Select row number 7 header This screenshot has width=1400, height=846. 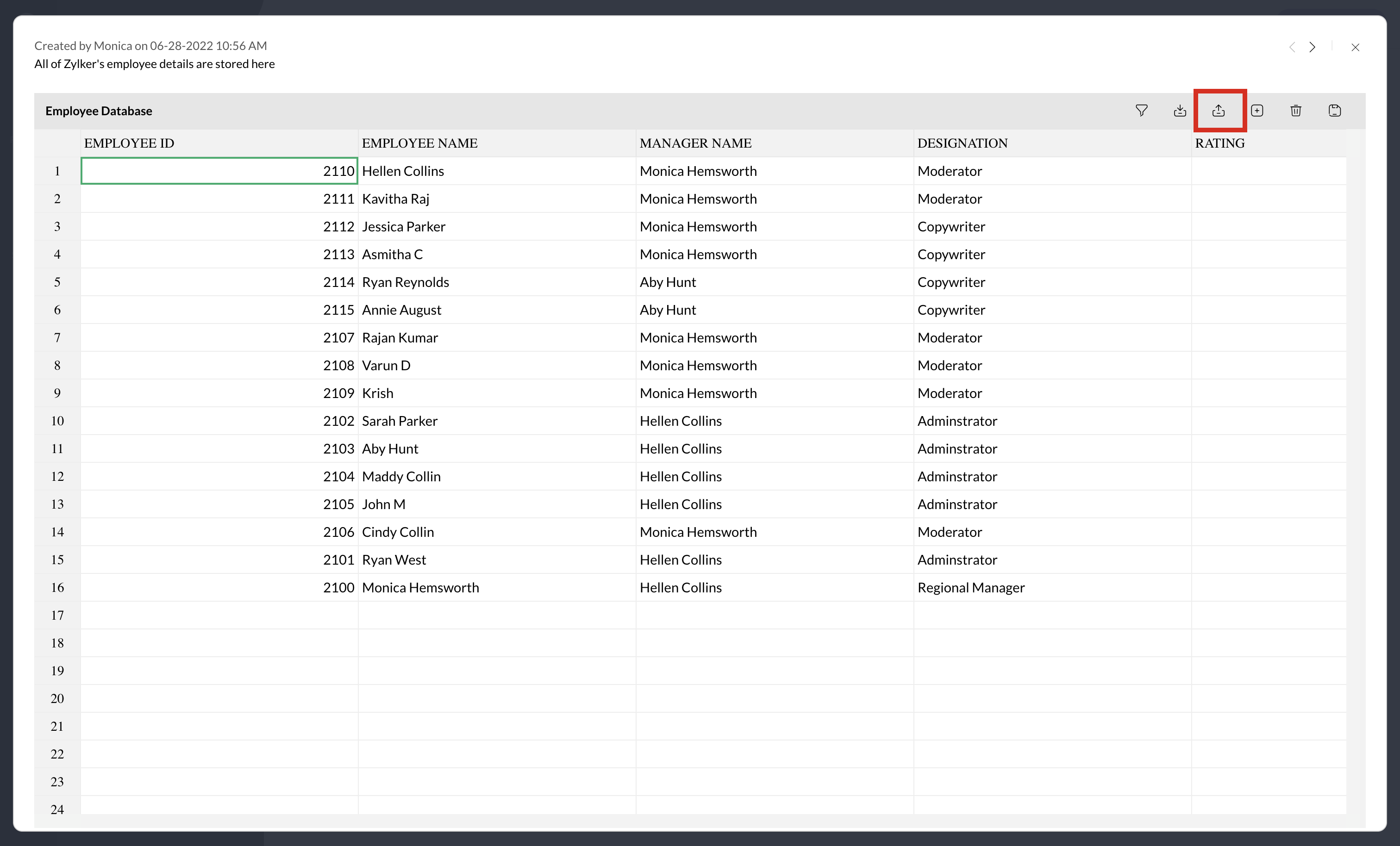[57, 337]
